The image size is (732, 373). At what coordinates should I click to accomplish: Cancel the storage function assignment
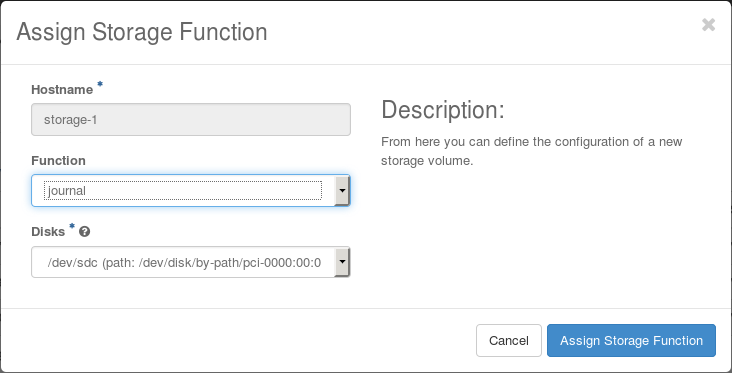pyautogui.click(x=509, y=341)
